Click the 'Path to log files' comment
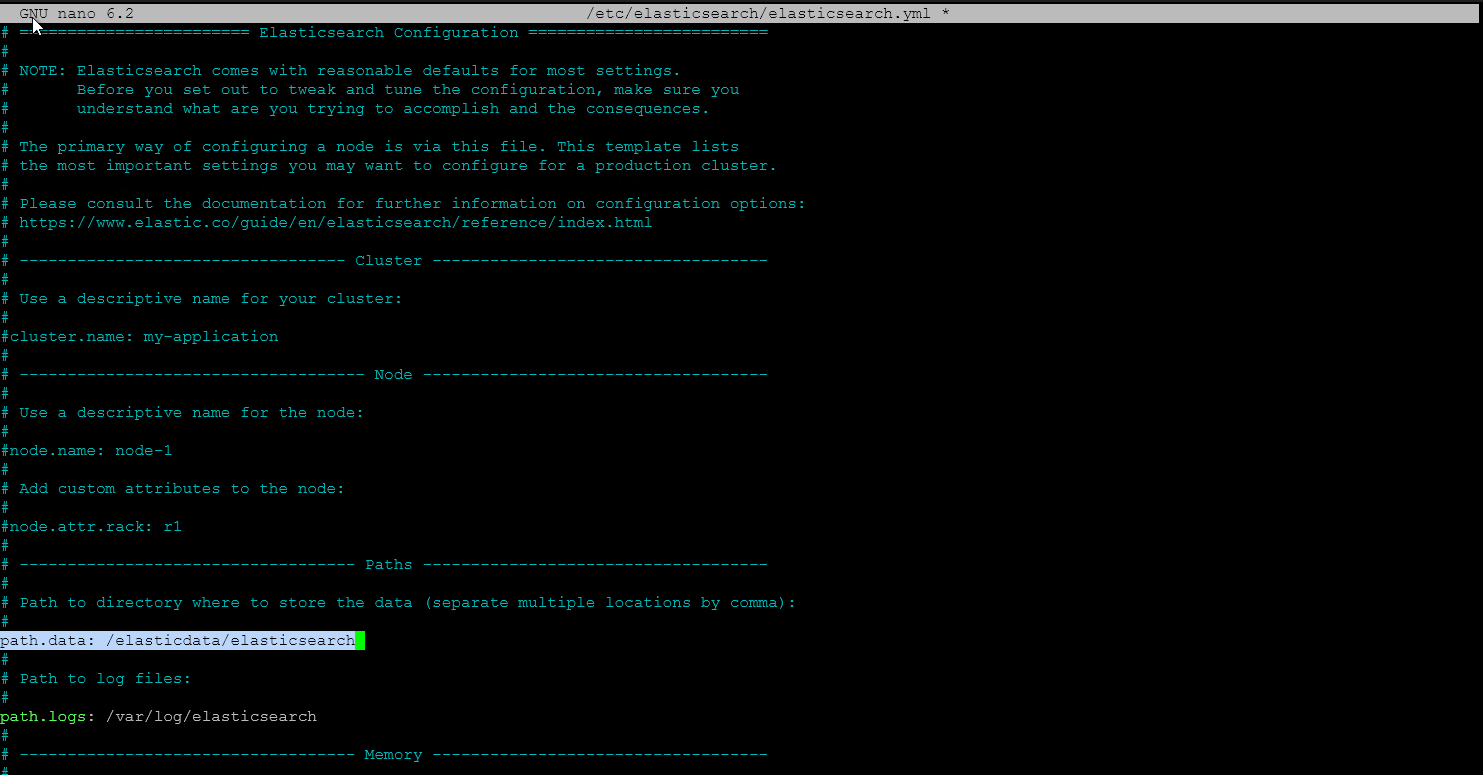 pos(96,679)
